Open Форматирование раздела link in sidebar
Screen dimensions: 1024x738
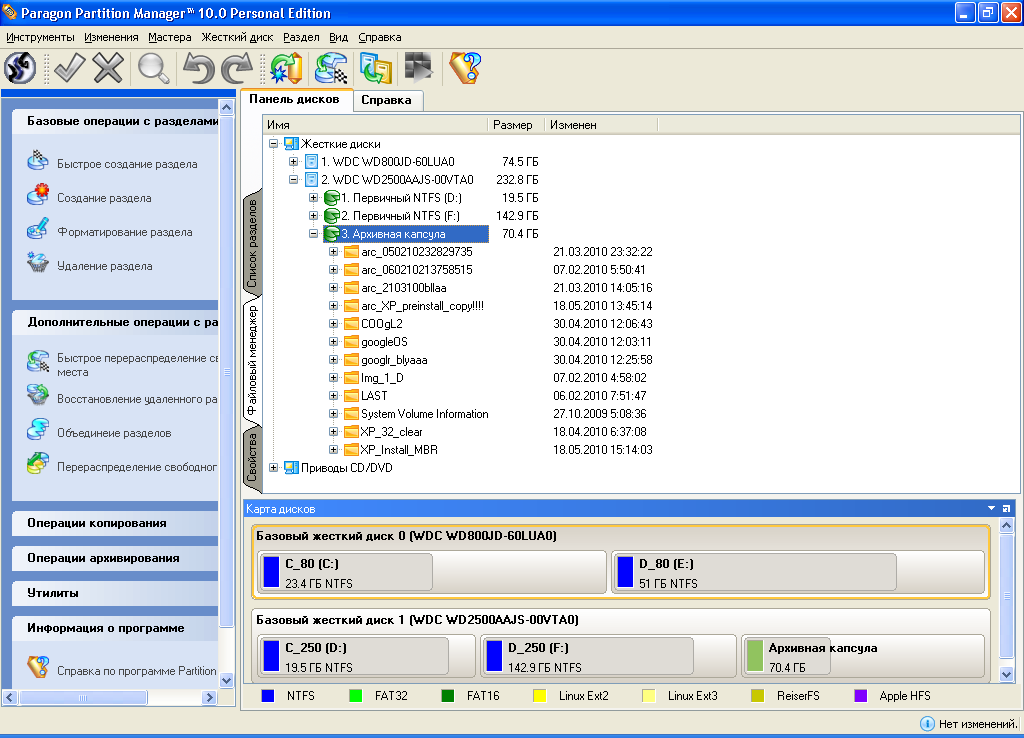coord(124,232)
